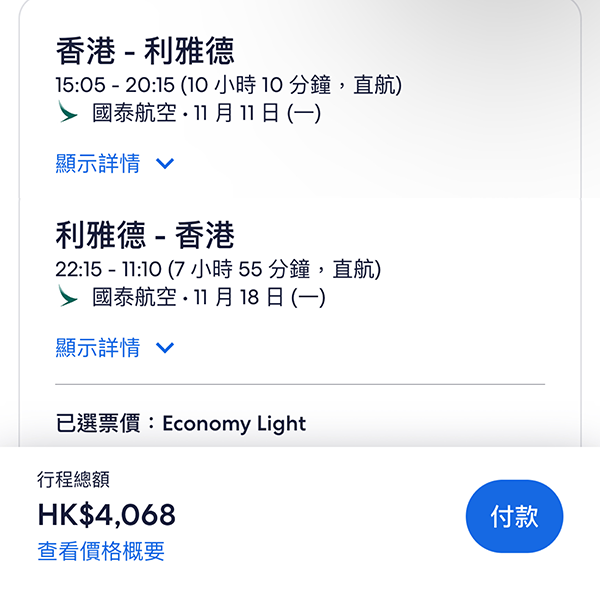
Task: Click Cathay Pacific logo on return flight
Action: [68, 297]
